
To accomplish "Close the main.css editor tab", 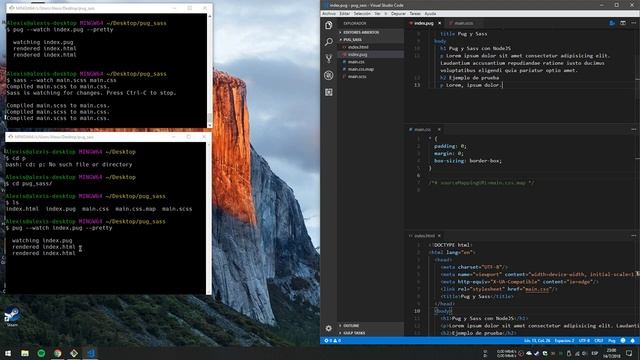I will click(x=439, y=129).
